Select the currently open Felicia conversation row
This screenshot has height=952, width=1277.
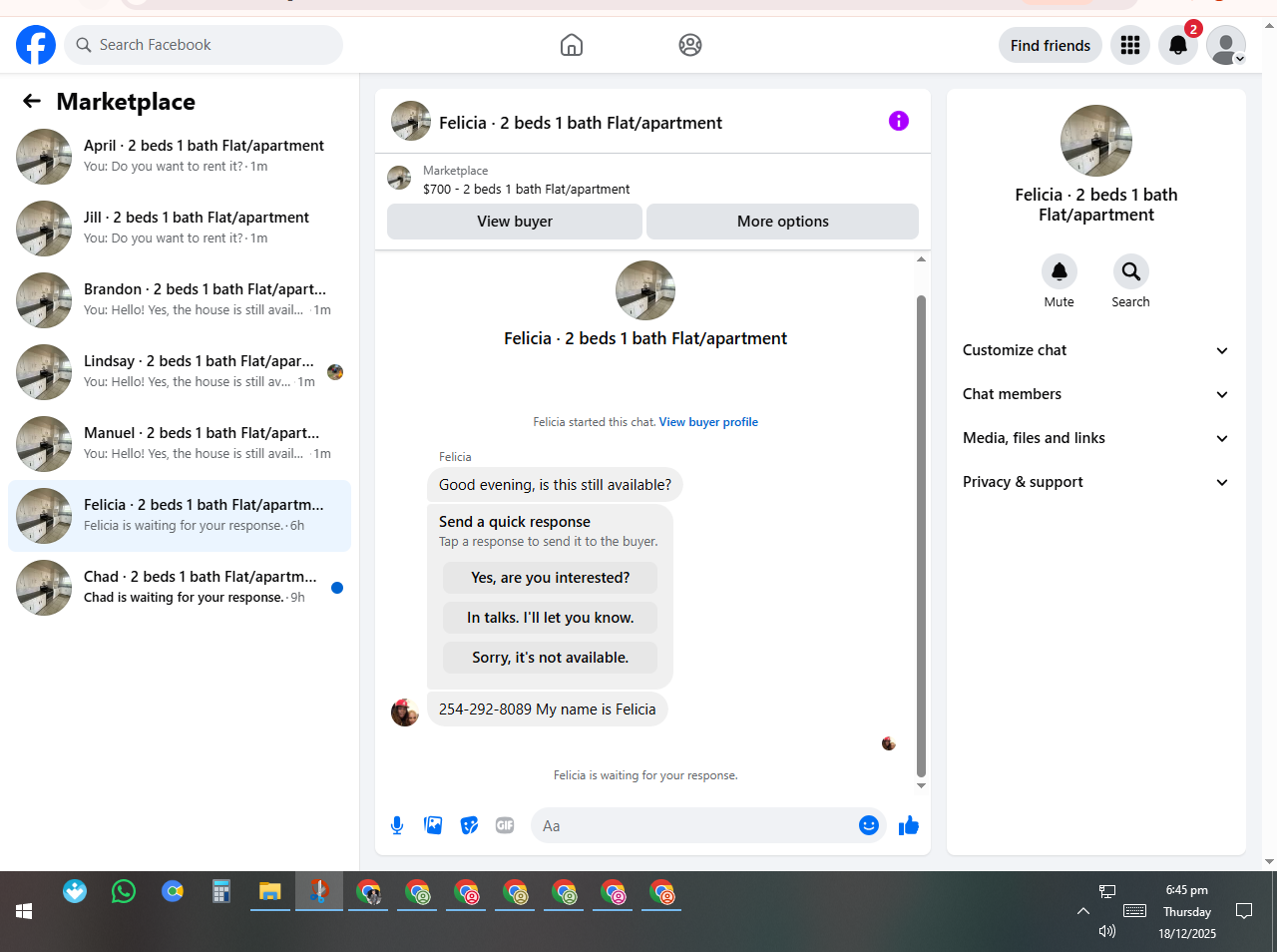coord(180,516)
